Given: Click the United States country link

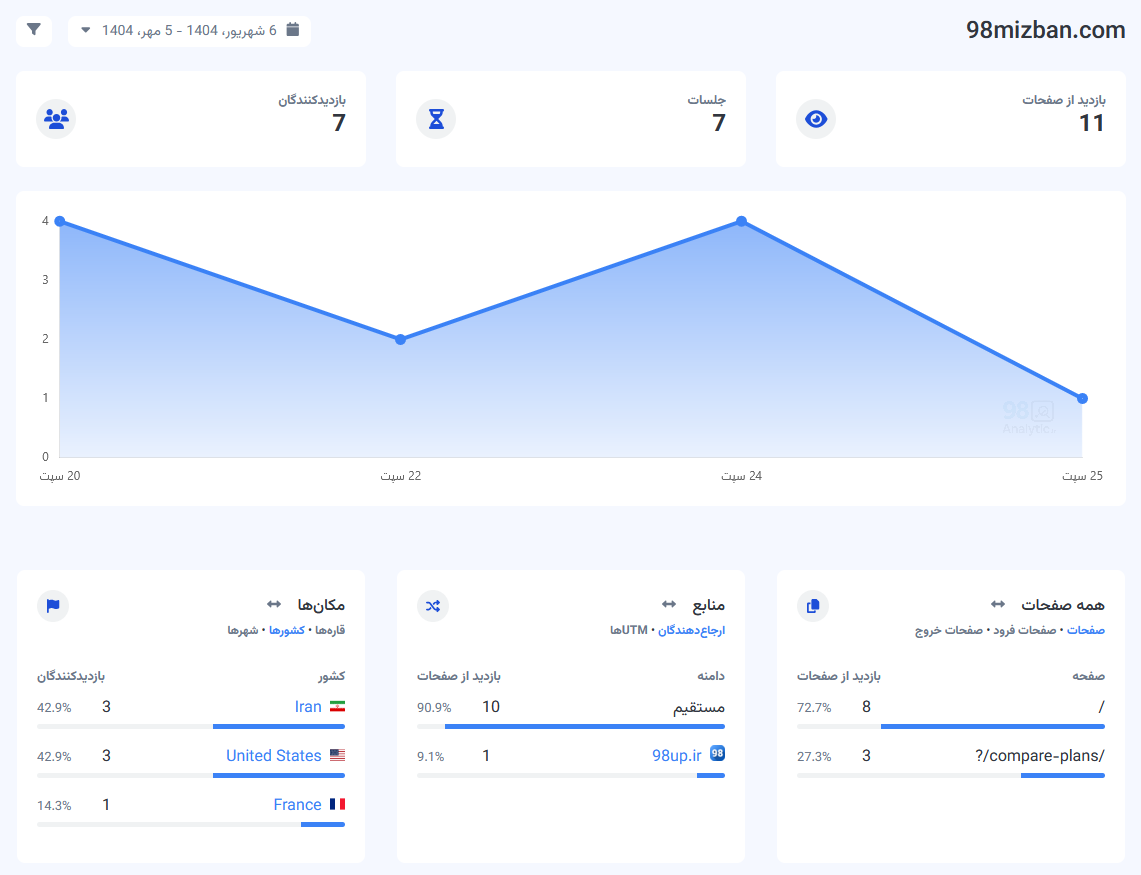Looking at the screenshot, I should (273, 756).
